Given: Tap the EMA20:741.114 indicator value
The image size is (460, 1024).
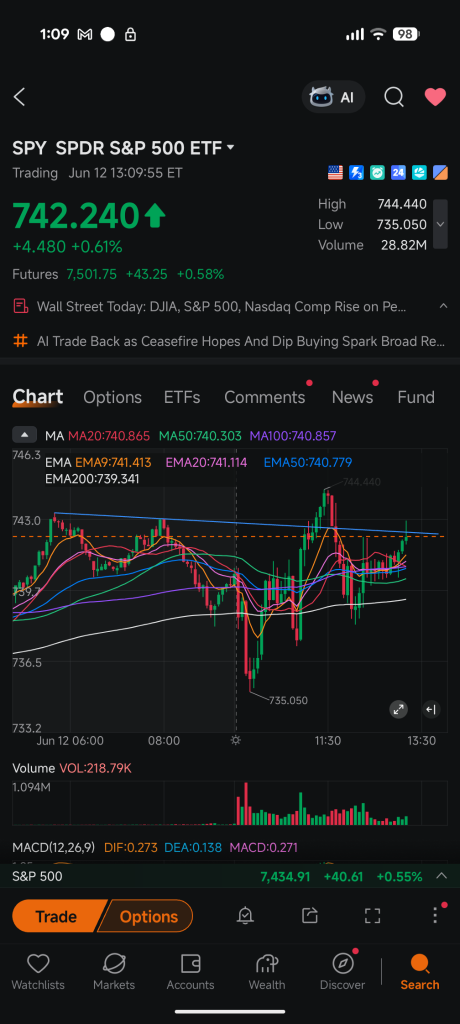Looking at the screenshot, I should click(206, 462).
